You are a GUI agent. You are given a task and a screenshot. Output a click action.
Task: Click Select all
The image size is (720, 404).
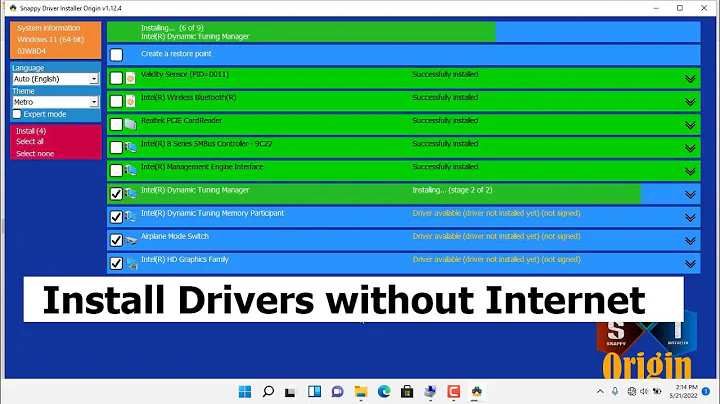30,141
